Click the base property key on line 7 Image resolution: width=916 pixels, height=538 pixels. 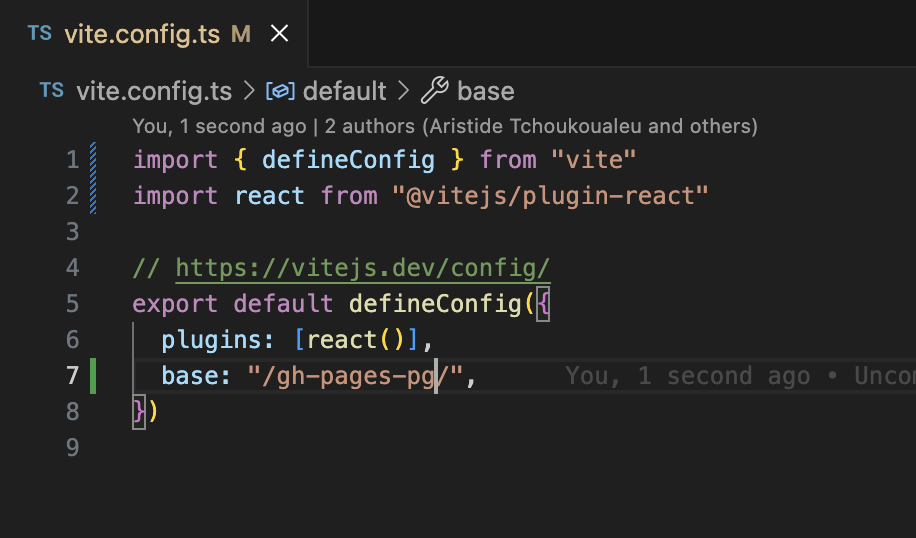point(190,376)
